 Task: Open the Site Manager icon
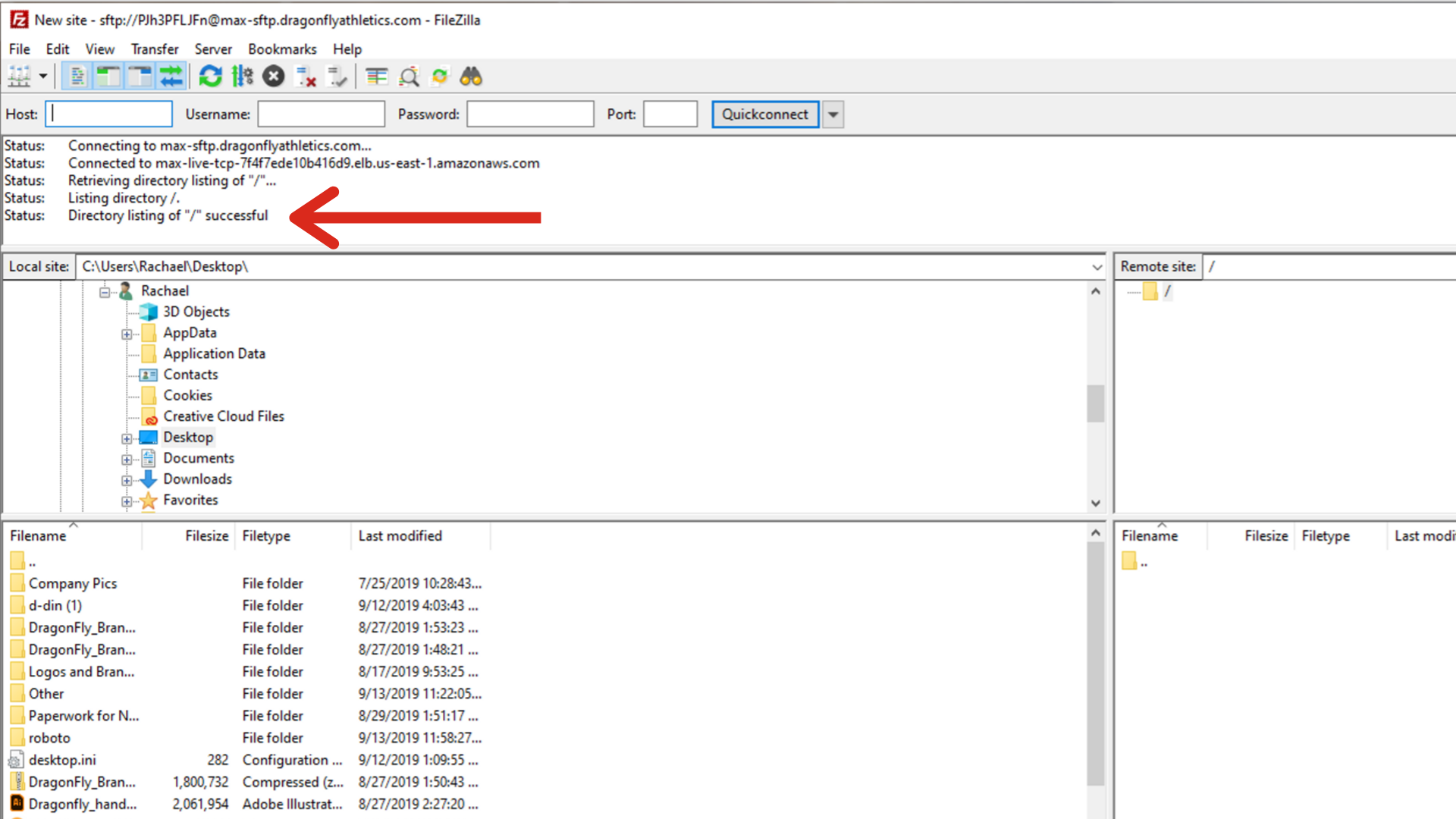pyautogui.click(x=19, y=77)
